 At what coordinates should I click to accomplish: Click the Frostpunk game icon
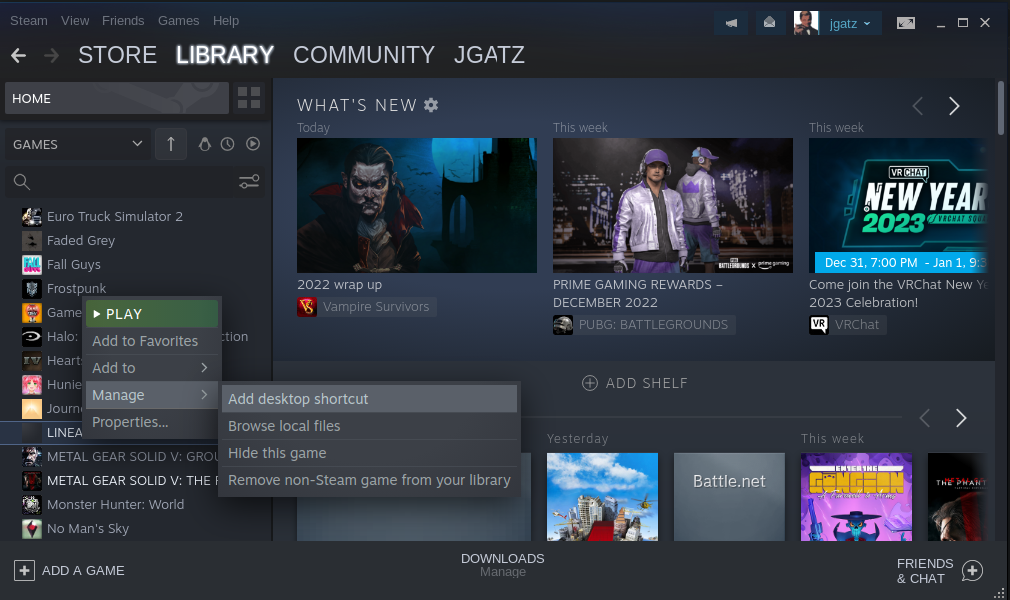32,289
